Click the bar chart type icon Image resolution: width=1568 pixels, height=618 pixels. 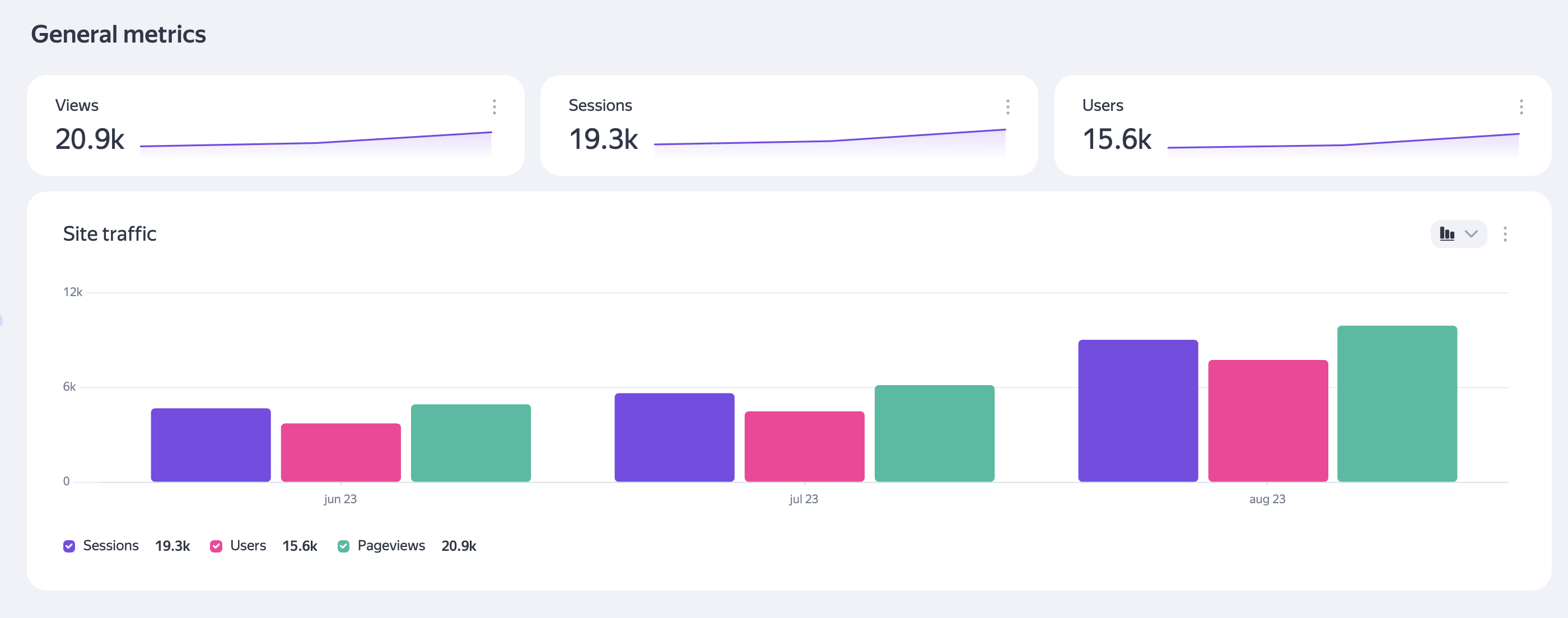tap(1447, 234)
